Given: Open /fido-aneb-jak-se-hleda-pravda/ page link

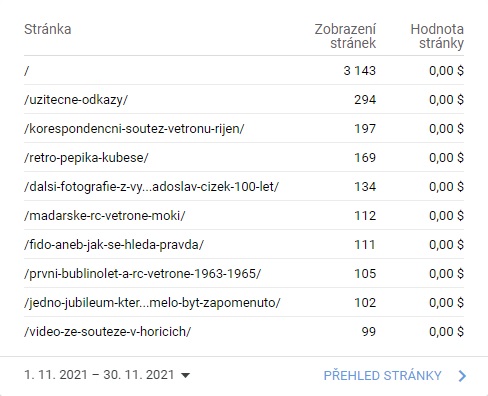Looking at the screenshot, I should [114, 245].
